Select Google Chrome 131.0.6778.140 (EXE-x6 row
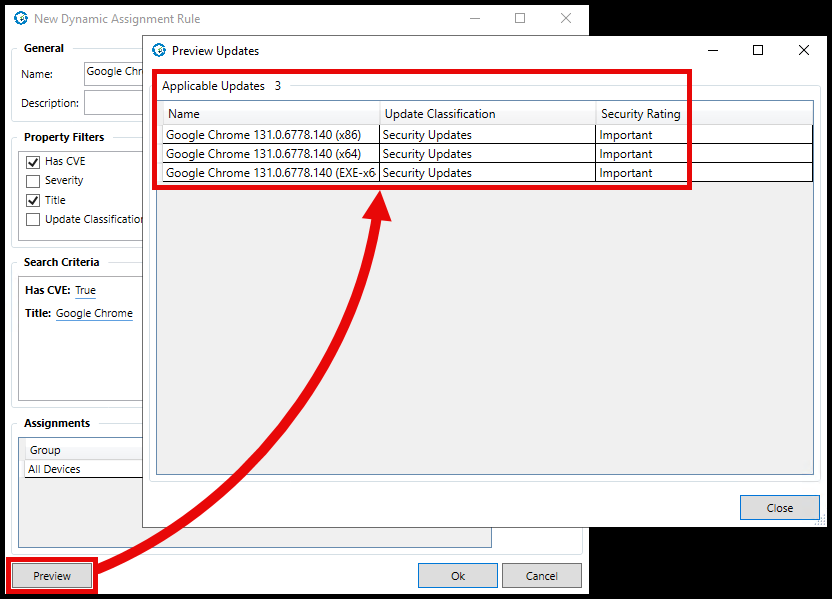832x599 pixels. 488,173
